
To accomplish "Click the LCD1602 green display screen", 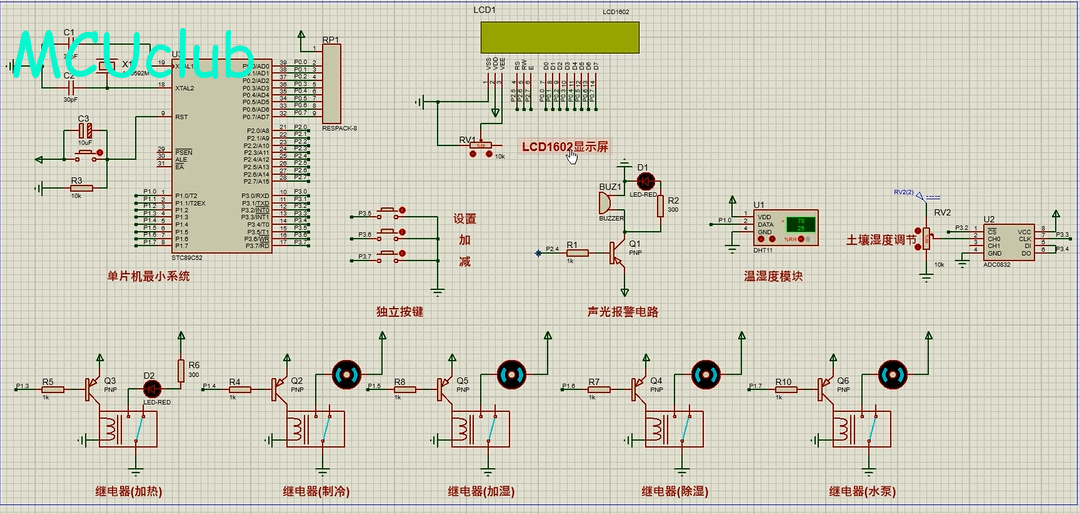I will coord(559,37).
